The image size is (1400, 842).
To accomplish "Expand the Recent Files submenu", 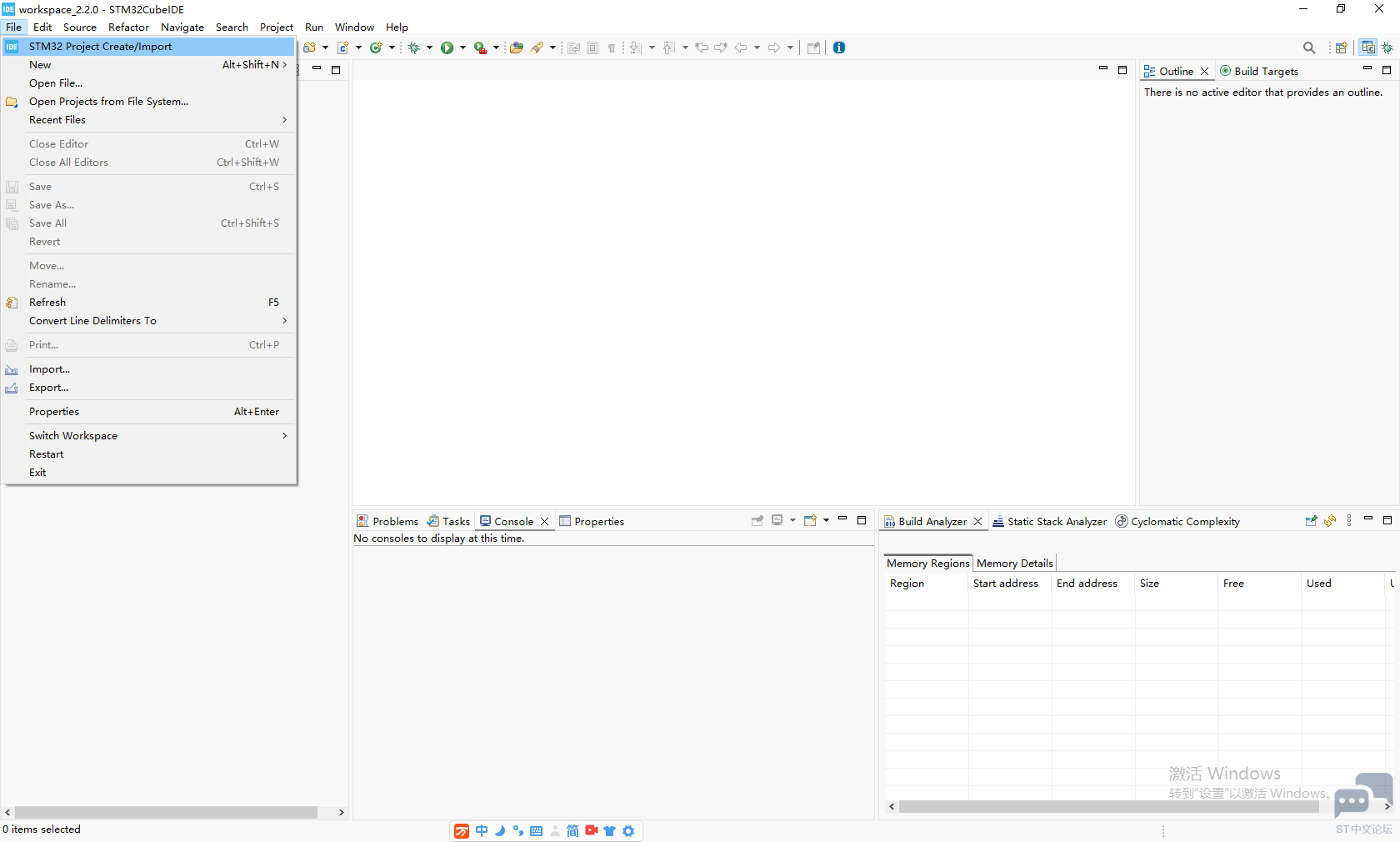I will click(x=148, y=119).
